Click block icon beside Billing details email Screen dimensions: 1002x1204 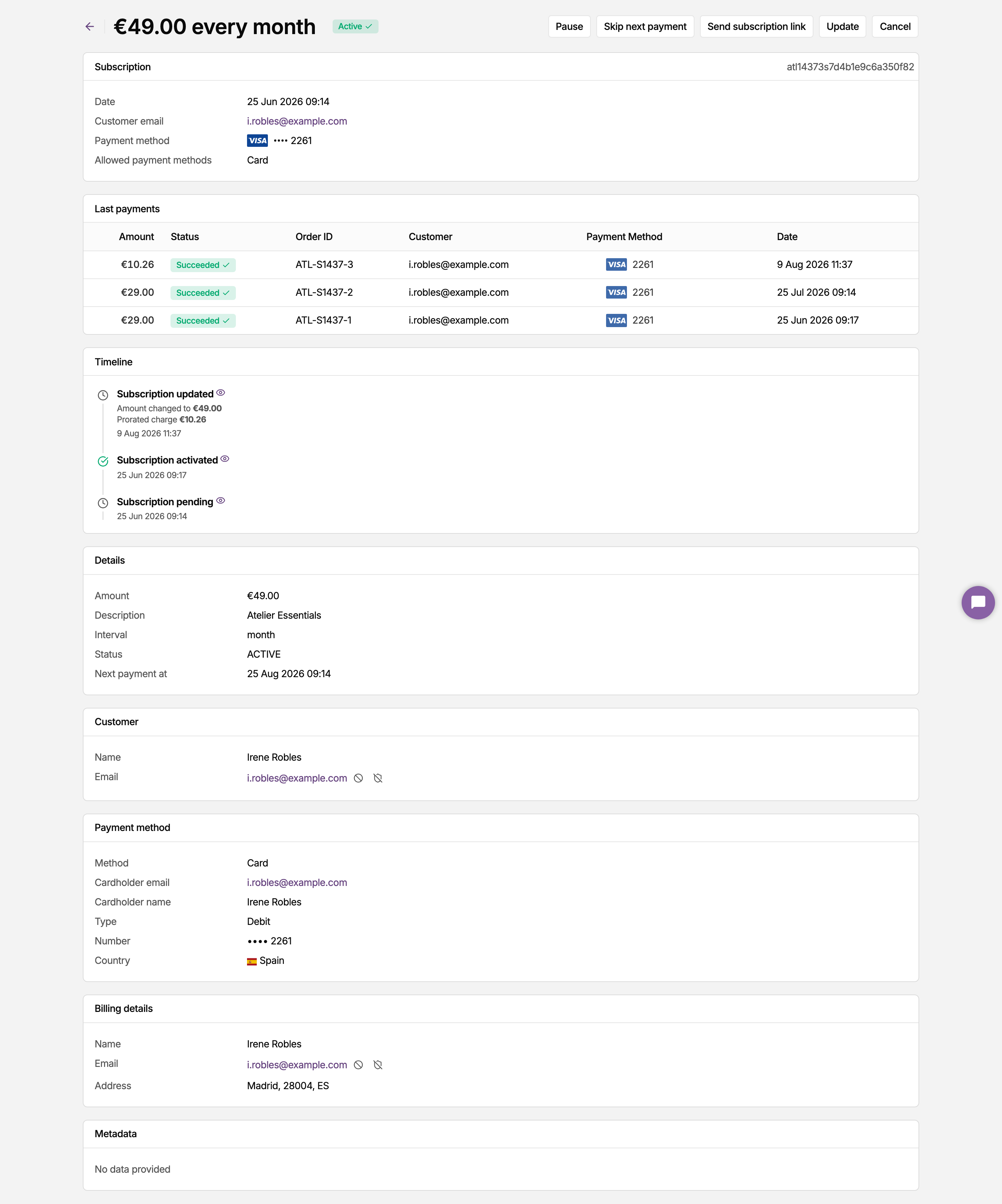click(358, 1065)
